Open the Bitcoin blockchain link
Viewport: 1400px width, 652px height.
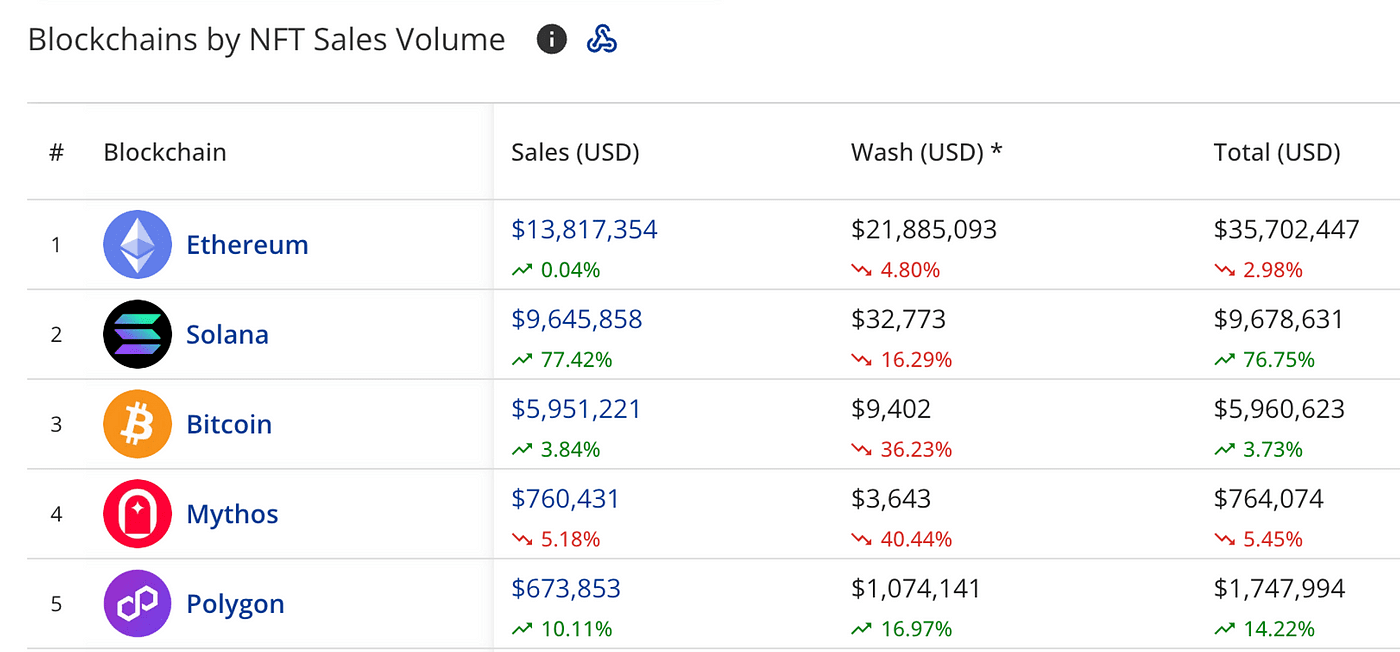coord(229,425)
